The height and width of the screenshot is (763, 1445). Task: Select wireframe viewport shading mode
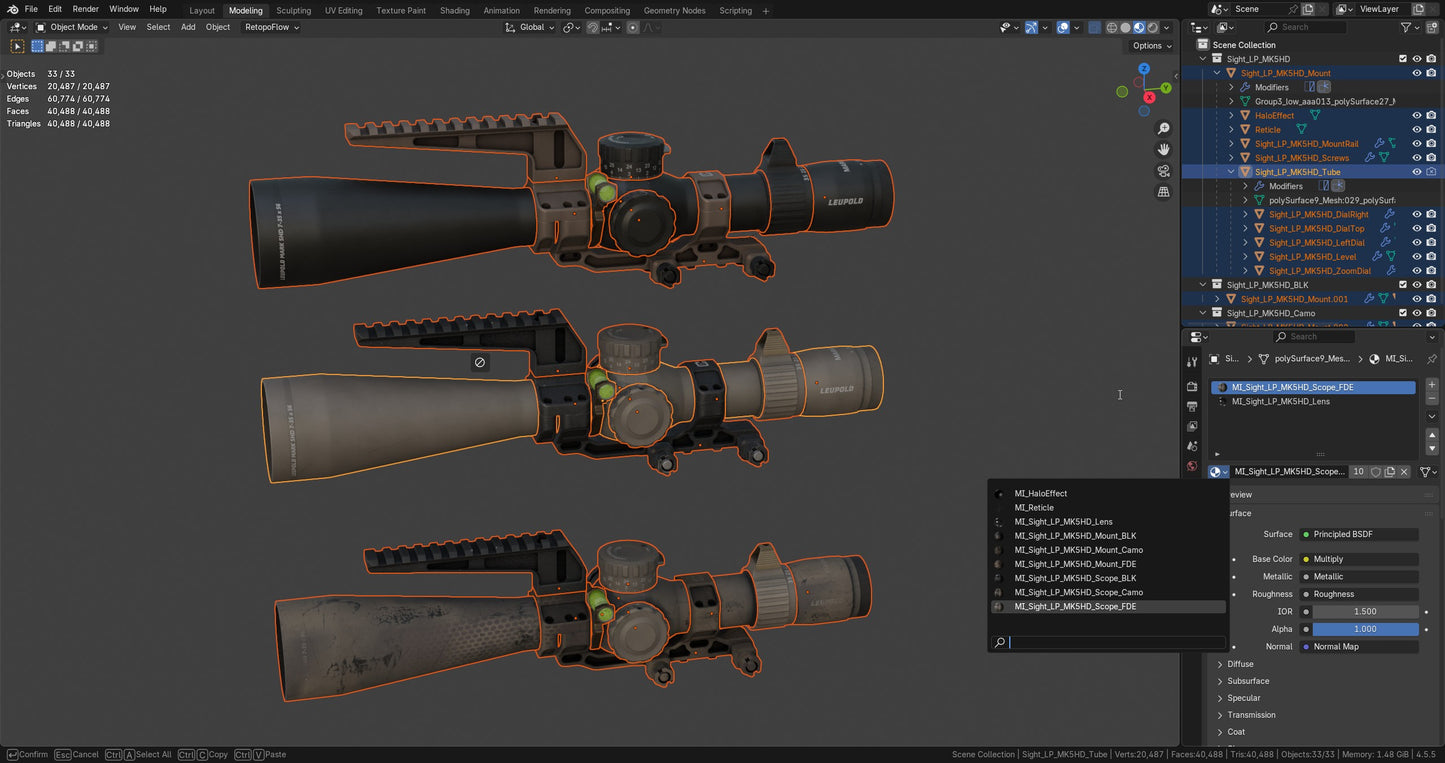click(x=1111, y=28)
